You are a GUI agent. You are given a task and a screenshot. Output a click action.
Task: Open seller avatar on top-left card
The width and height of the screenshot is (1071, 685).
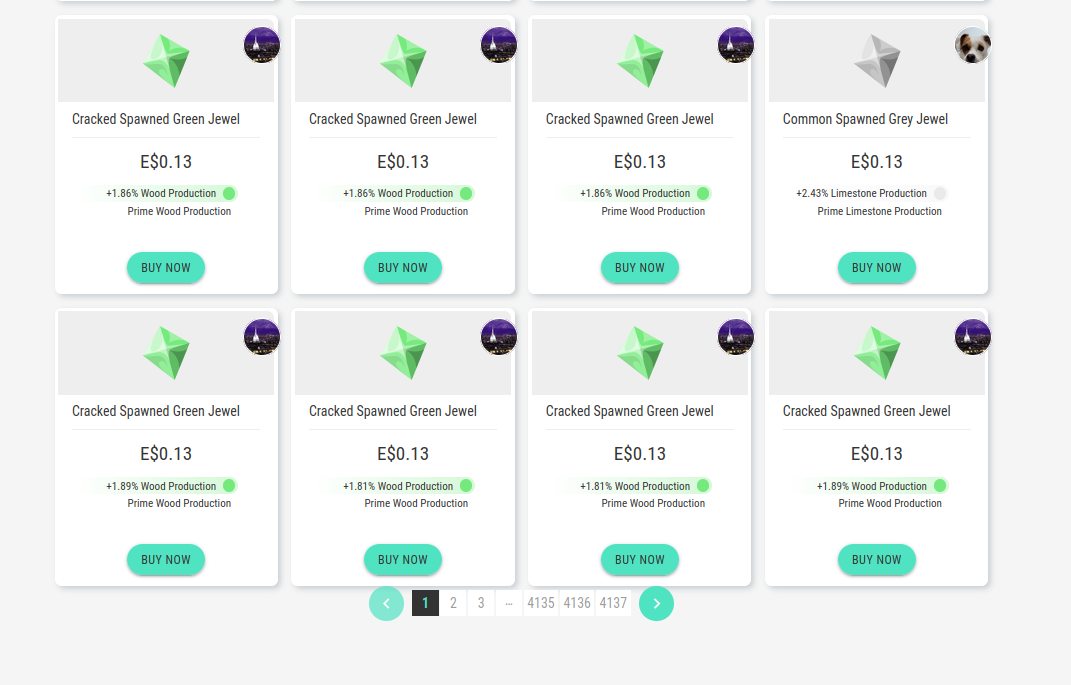pos(261,45)
